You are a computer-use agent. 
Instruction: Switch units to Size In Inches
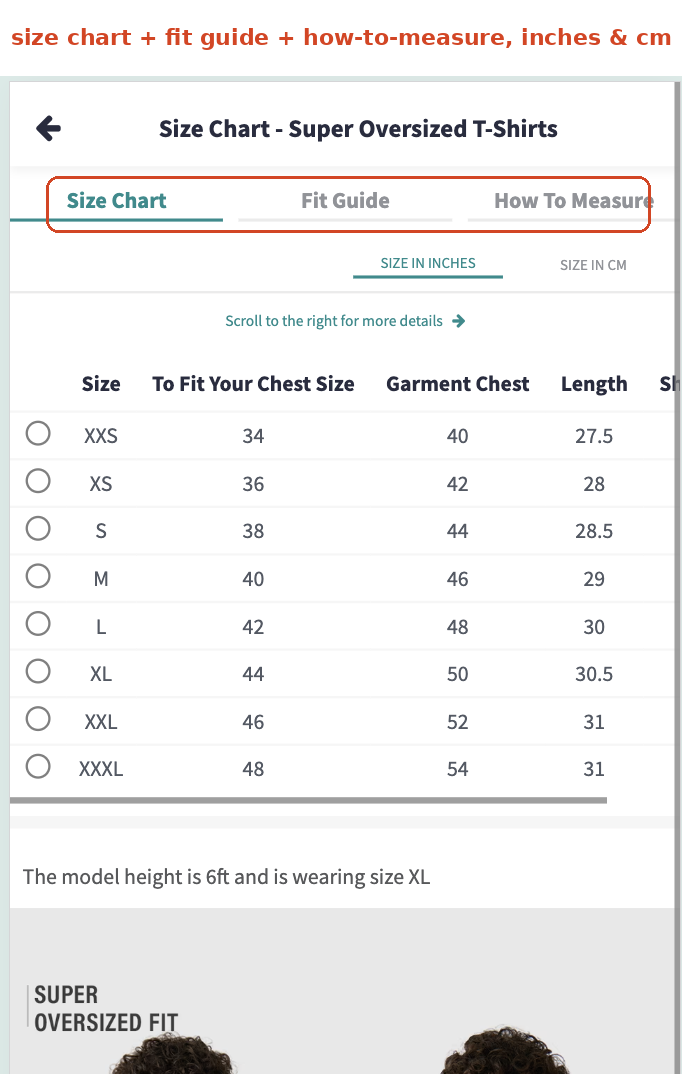(428, 264)
